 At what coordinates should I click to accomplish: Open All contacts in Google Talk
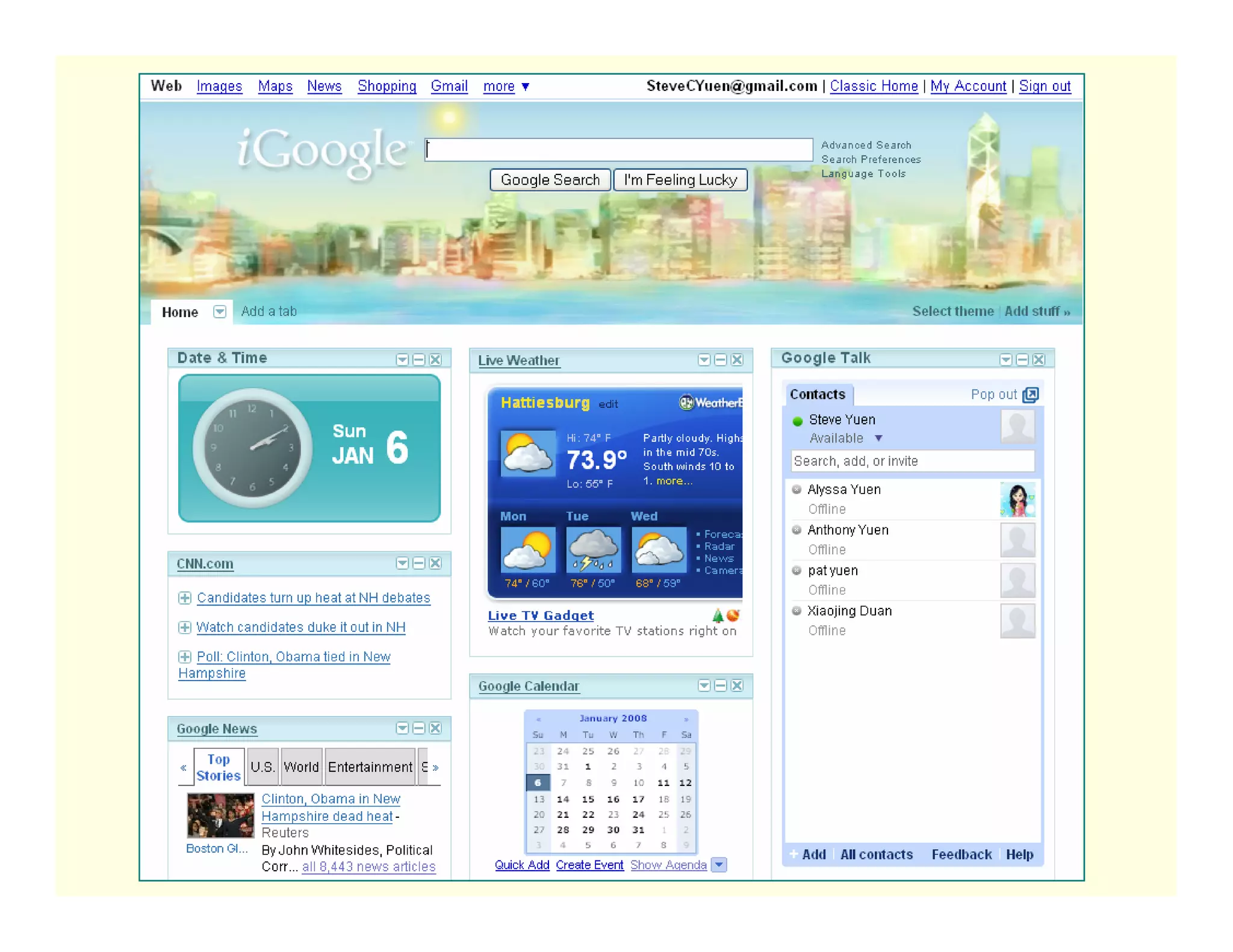876,855
